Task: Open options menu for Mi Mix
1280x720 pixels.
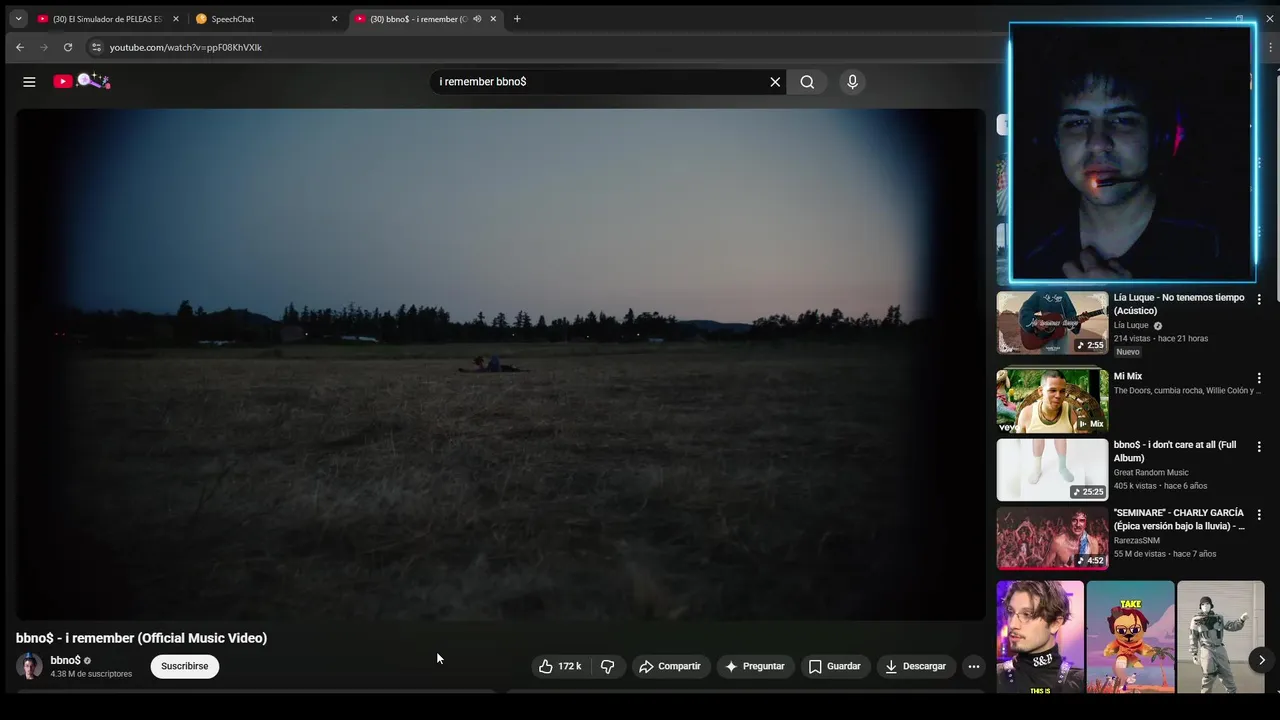Action: pyautogui.click(x=1259, y=378)
